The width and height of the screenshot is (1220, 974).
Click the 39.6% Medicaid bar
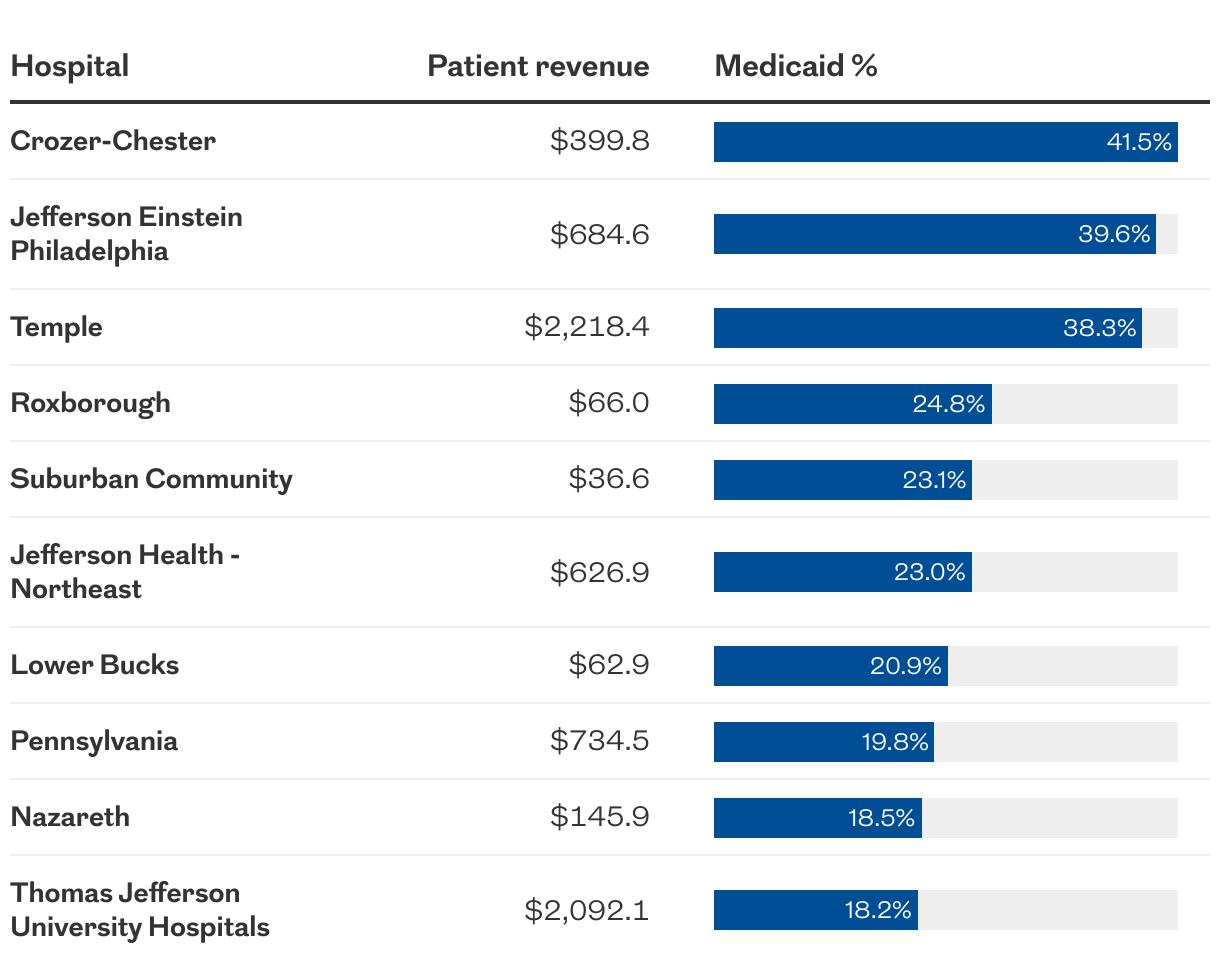coord(935,234)
